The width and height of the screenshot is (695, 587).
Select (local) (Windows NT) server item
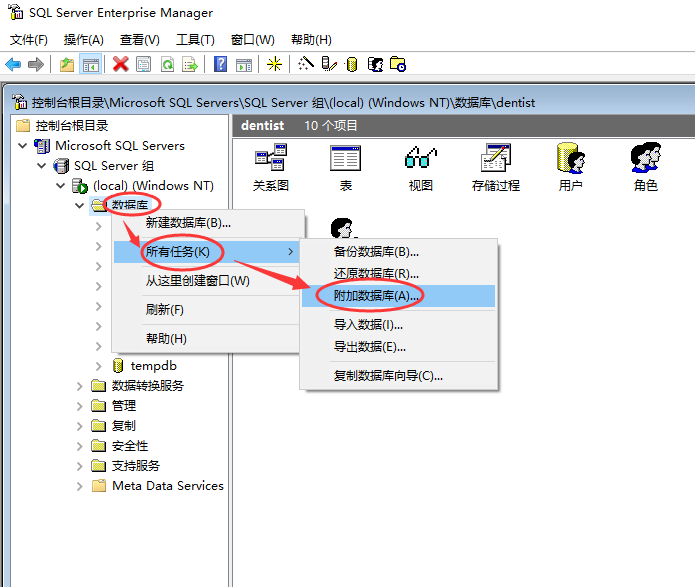(153, 186)
